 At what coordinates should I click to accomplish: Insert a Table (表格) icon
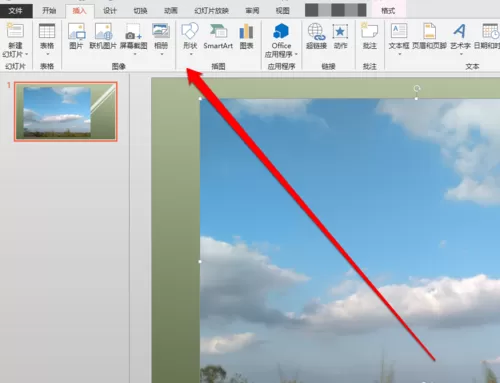pyautogui.click(x=47, y=31)
